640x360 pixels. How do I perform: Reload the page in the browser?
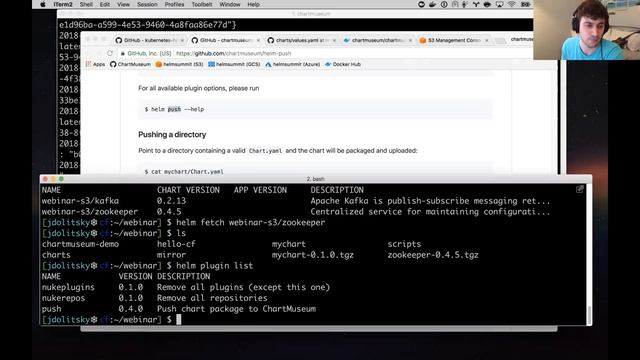110,53
